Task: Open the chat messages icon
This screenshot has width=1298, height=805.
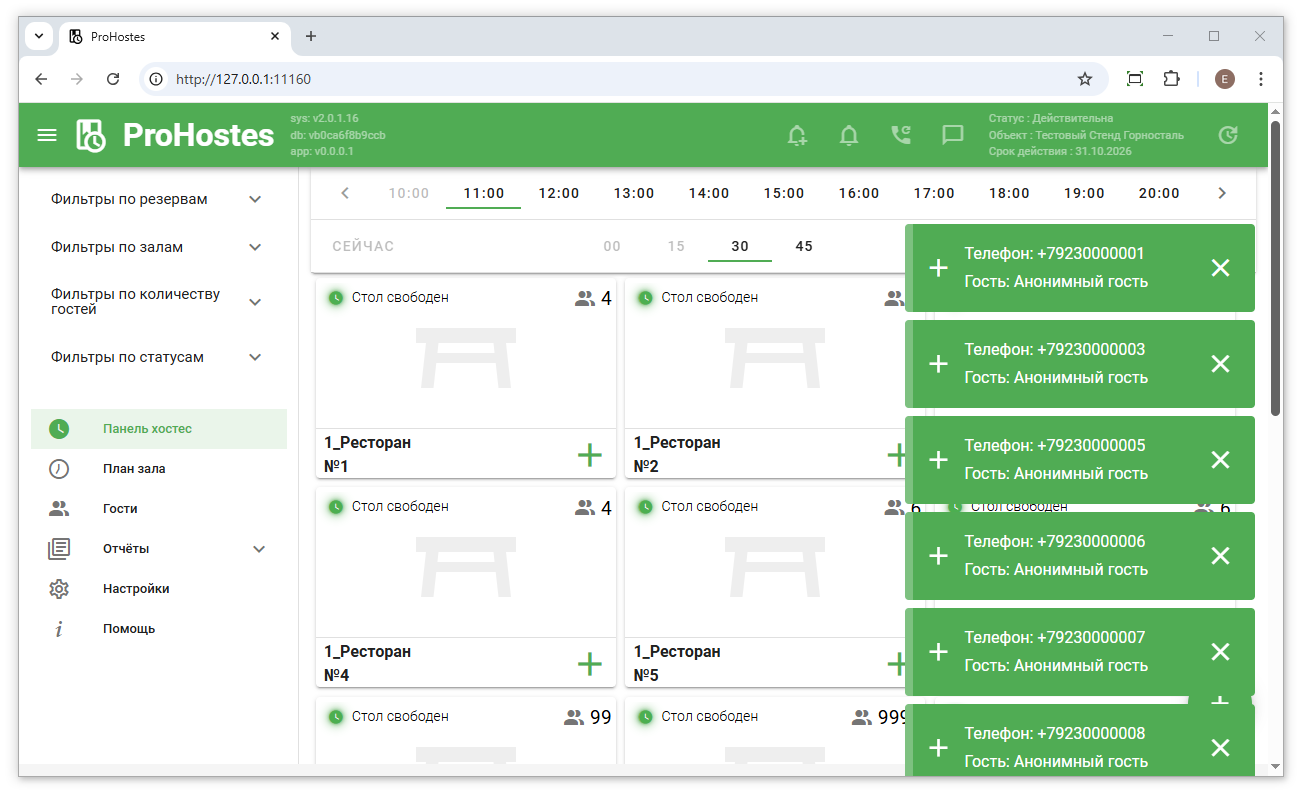Action: point(953,135)
